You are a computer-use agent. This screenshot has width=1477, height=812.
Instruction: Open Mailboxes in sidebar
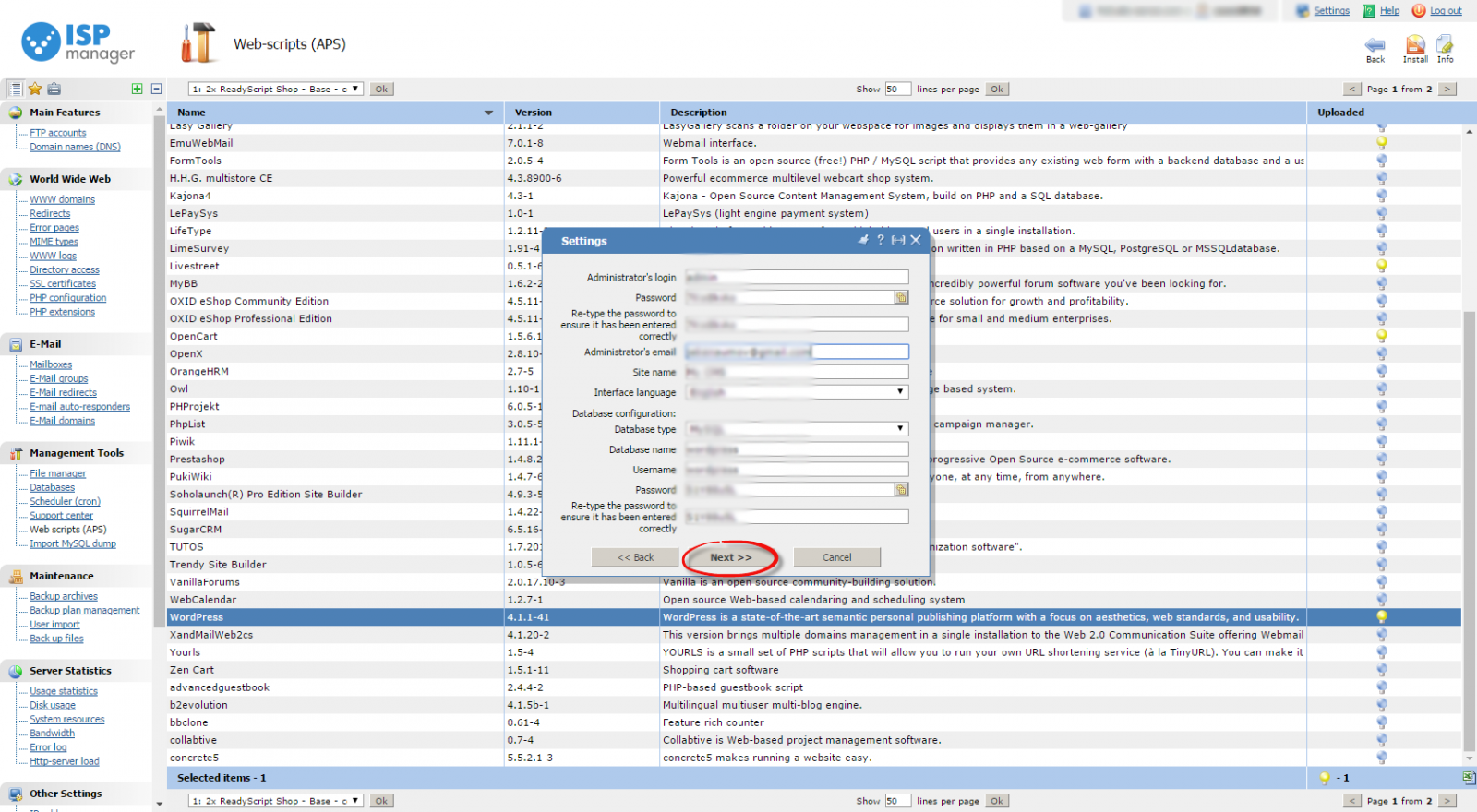(x=51, y=364)
